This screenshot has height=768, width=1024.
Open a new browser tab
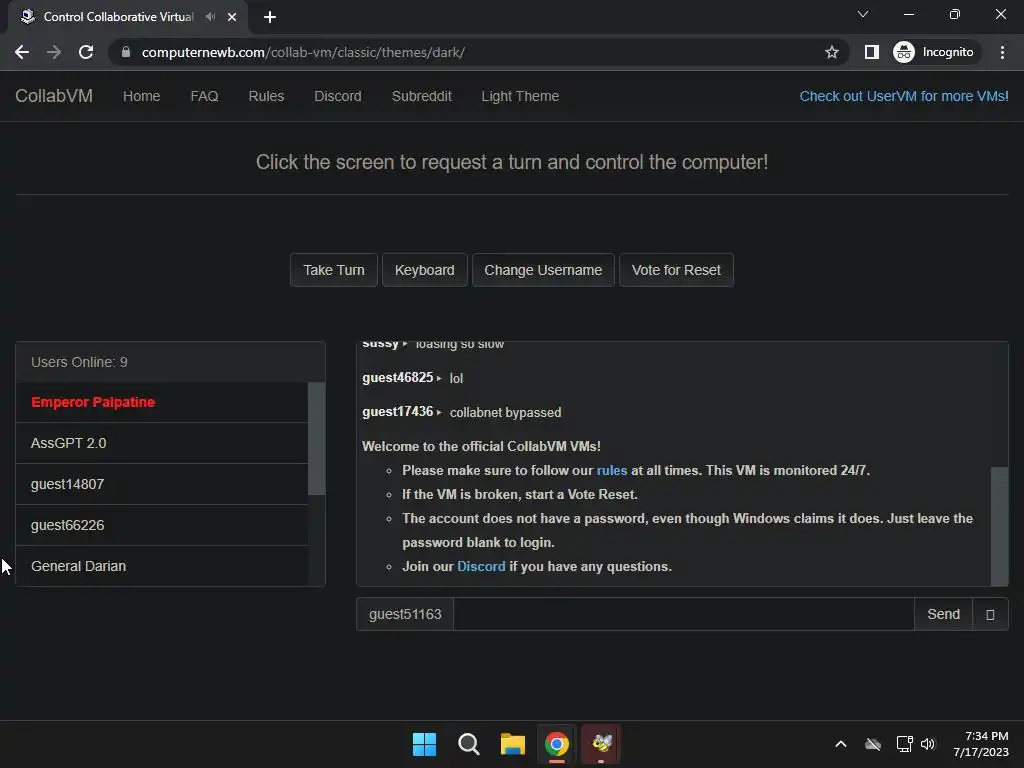coord(270,17)
